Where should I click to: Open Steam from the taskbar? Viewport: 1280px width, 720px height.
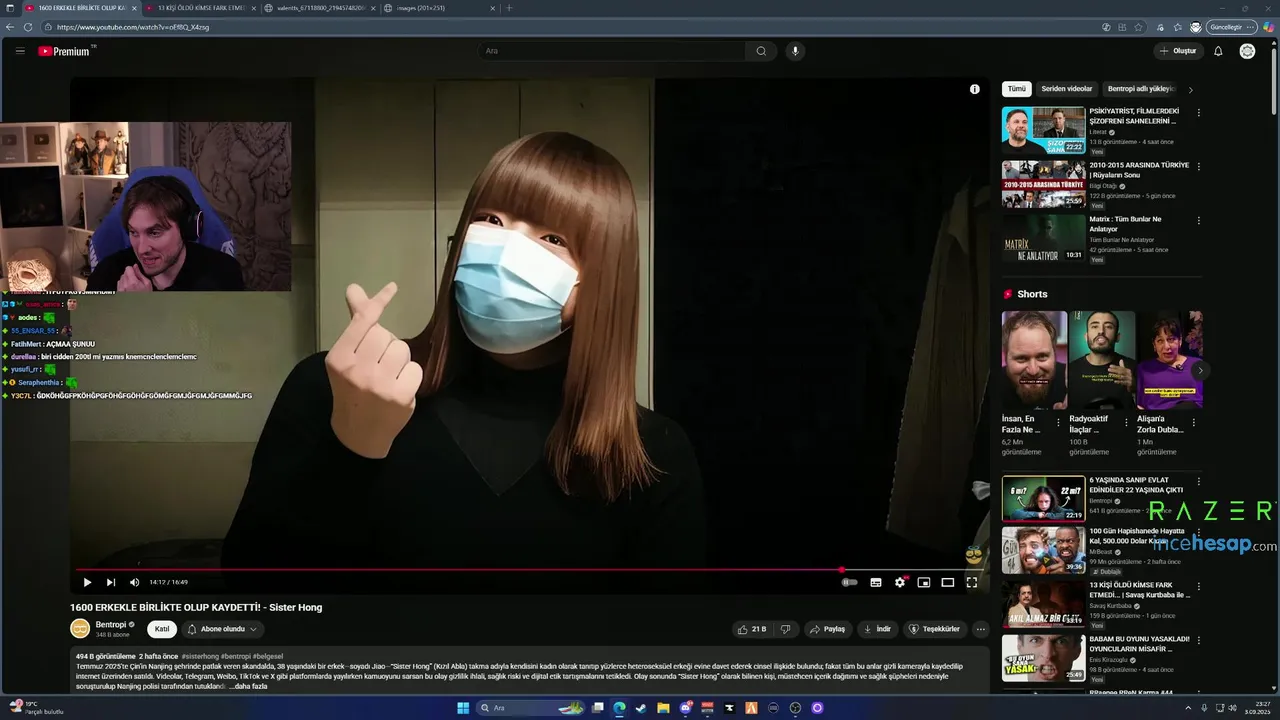pyautogui.click(x=641, y=708)
